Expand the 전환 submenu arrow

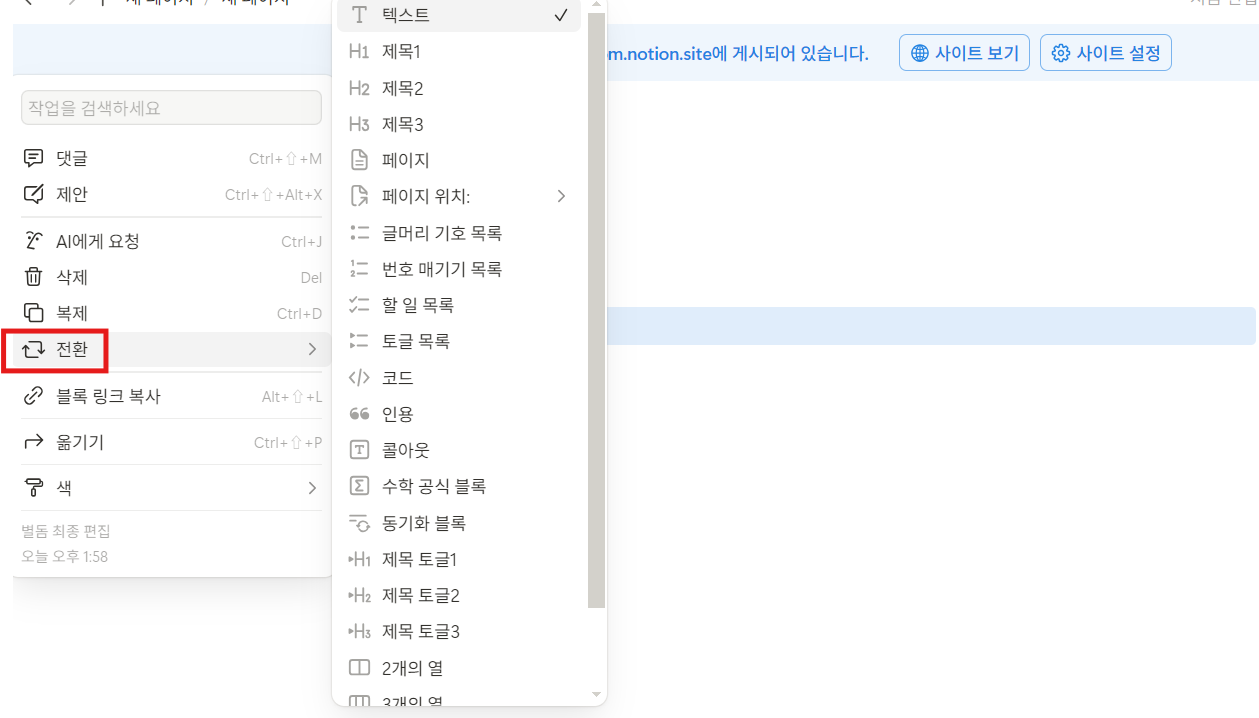[x=313, y=349]
